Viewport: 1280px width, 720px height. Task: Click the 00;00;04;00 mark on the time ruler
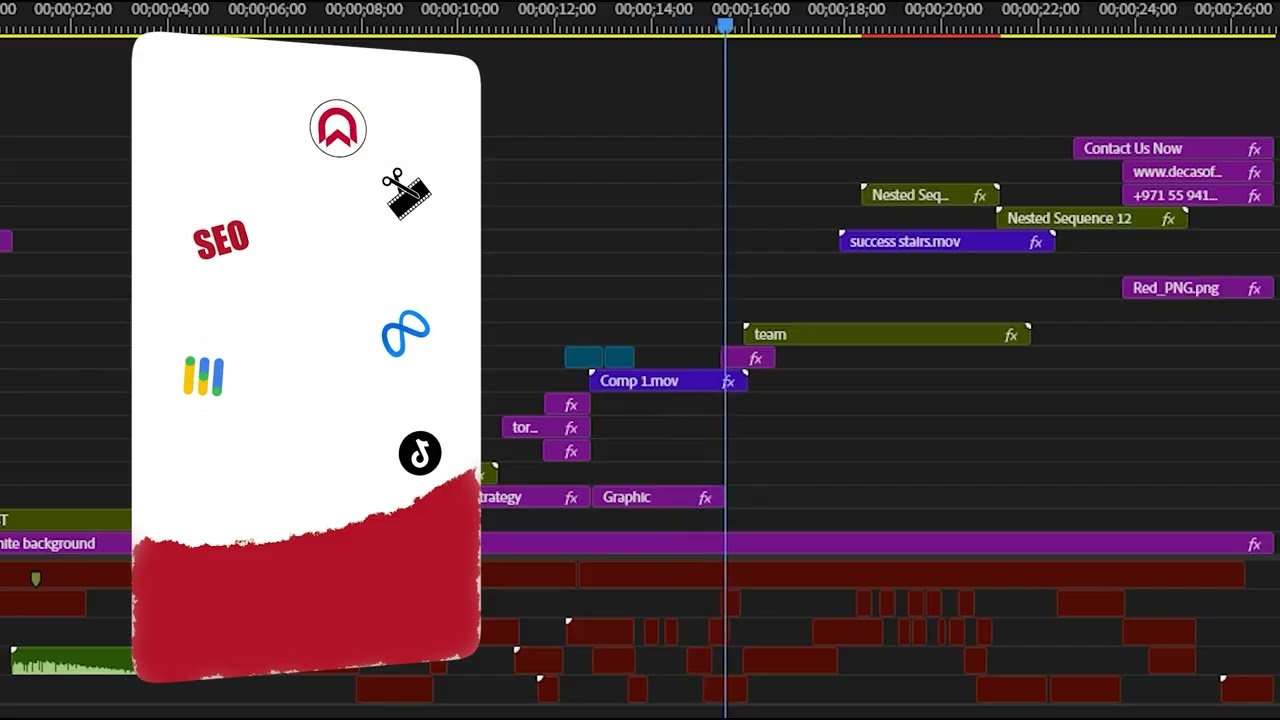169,10
